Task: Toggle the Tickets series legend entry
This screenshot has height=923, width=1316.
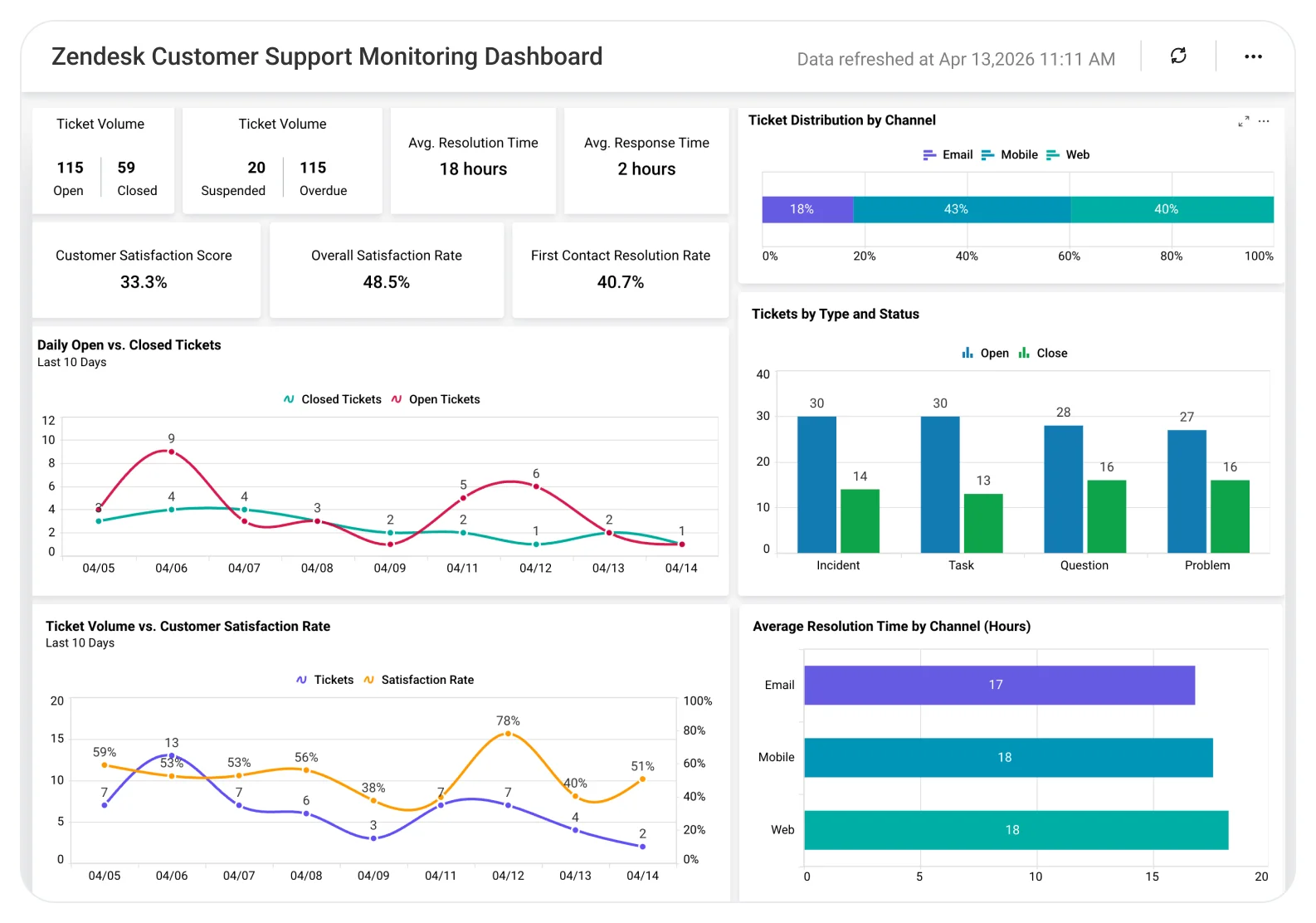Action: click(x=324, y=680)
